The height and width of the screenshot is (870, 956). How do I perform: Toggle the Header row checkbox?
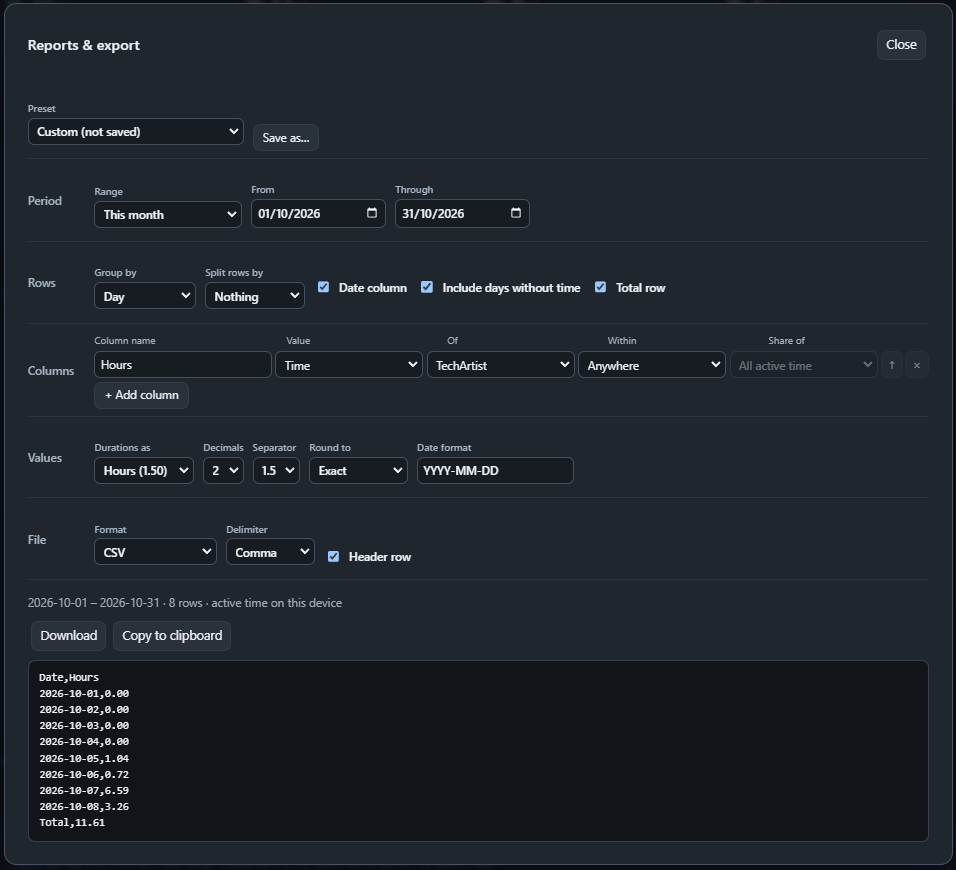click(334, 557)
